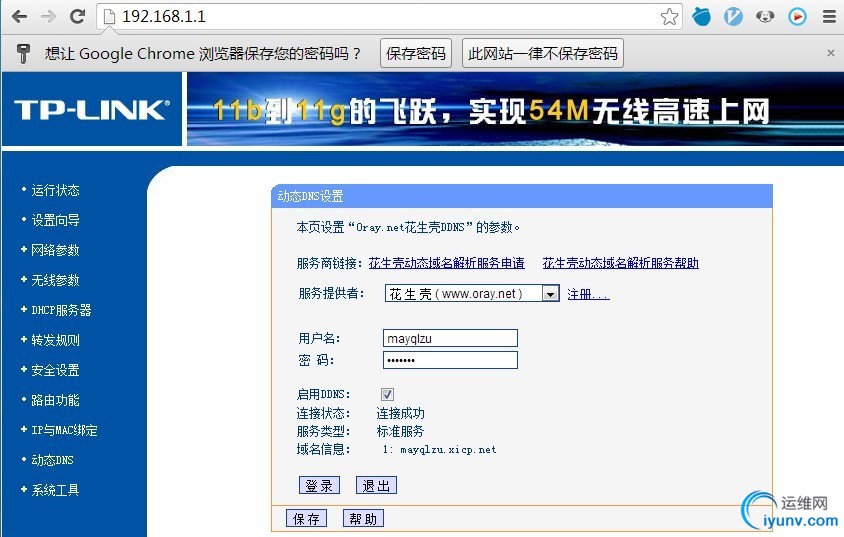Reload the page with refresh icon
This screenshot has height=537, width=844.
click(x=78, y=17)
